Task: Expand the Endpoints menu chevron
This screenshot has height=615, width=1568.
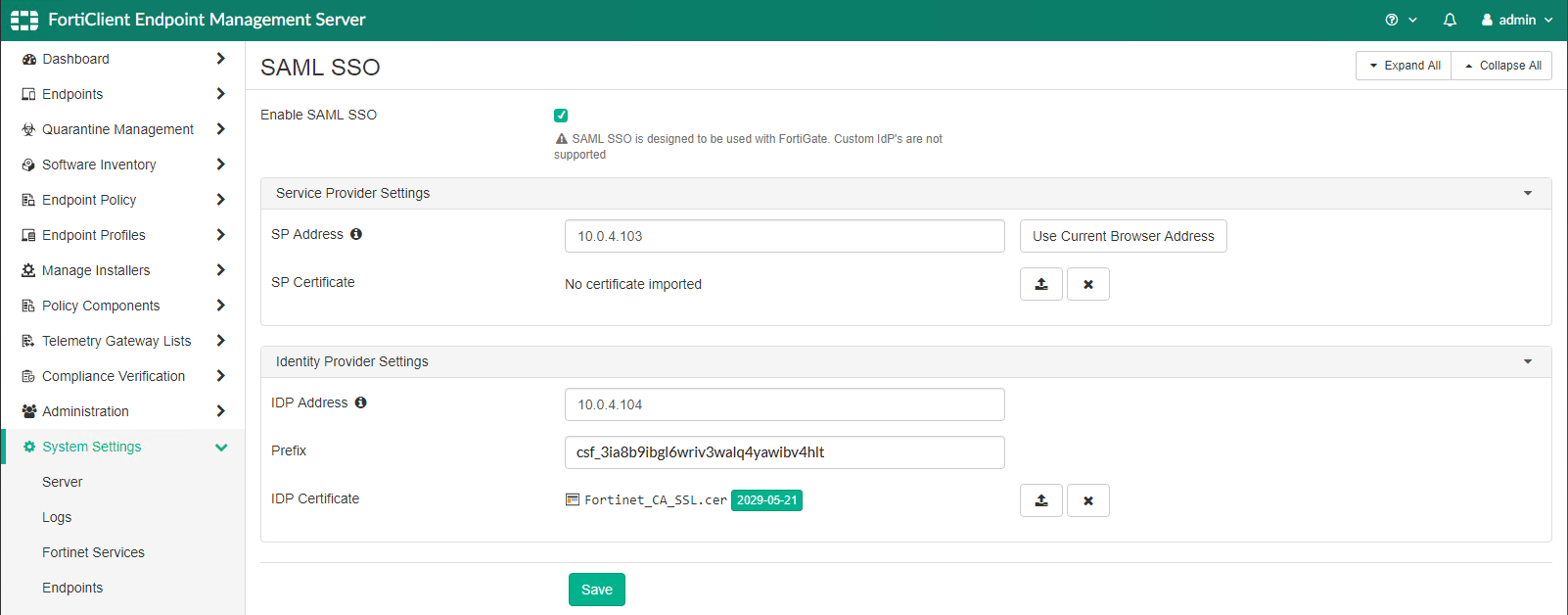Action: (x=220, y=94)
